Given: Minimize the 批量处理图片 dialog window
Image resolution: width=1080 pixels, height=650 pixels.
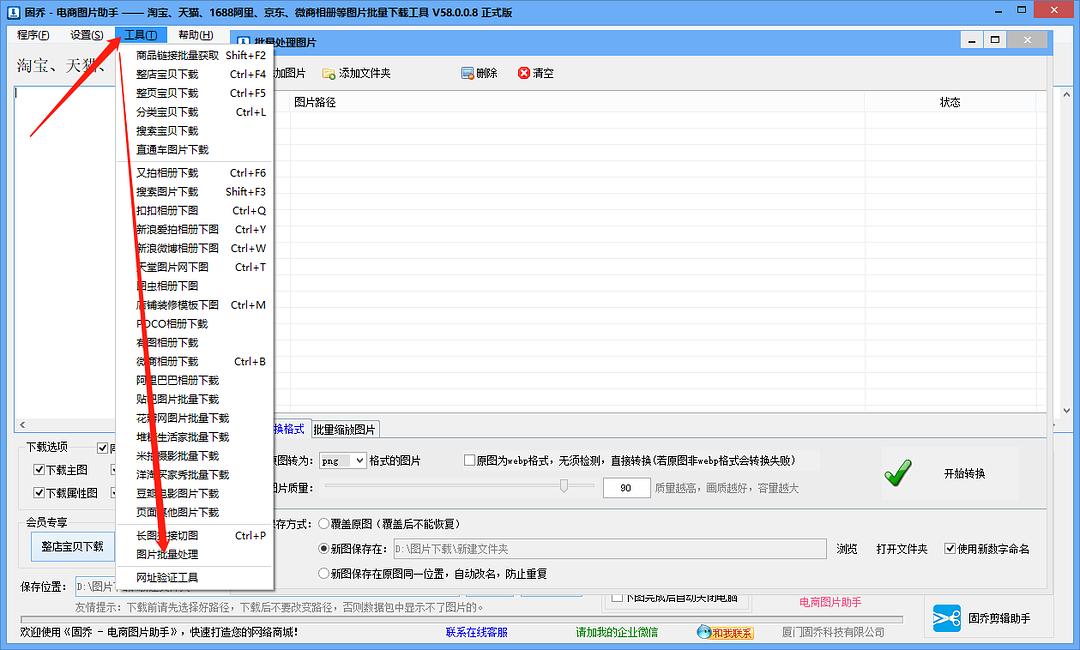Looking at the screenshot, I should (972, 40).
